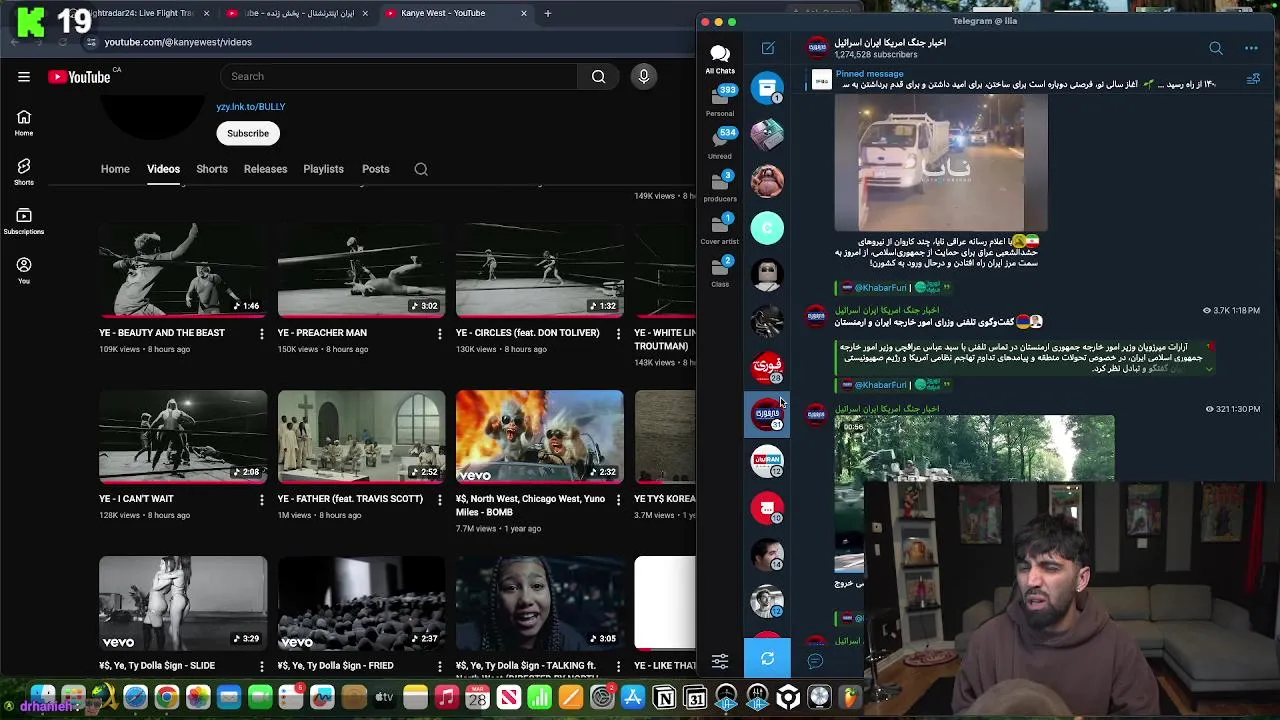The width and height of the screenshot is (1280, 720).
Task: Play the YE - FATHER video thumbnail
Action: [361, 436]
